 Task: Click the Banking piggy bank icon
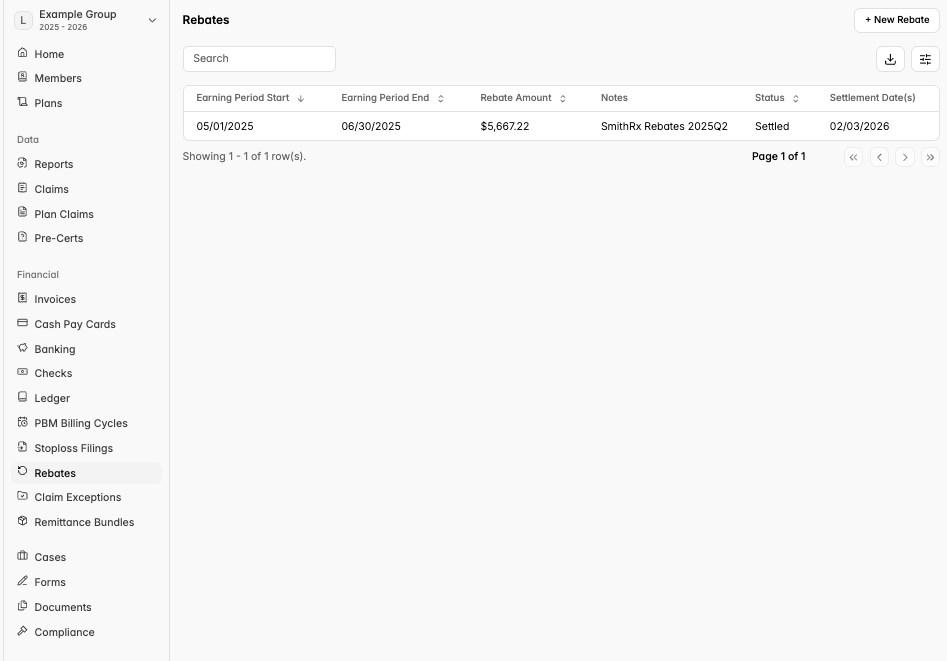coord(22,347)
